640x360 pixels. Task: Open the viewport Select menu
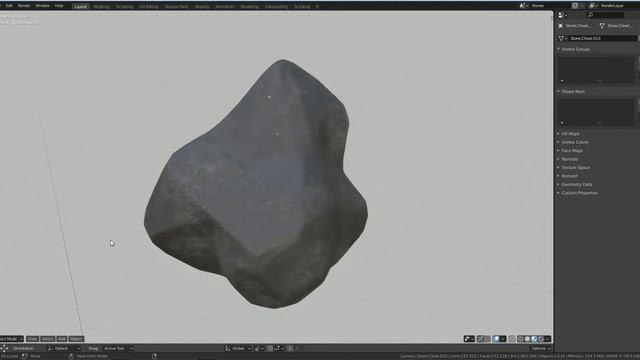(47, 339)
